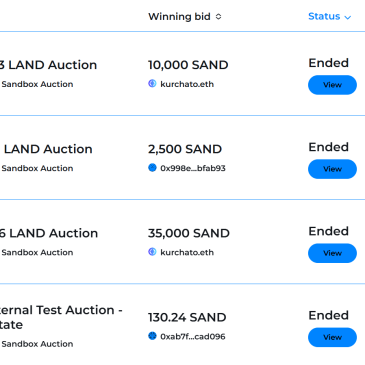The image size is (365, 365).
Task: Open the 0x998e...bfab93 wallet address
Action: (193, 168)
